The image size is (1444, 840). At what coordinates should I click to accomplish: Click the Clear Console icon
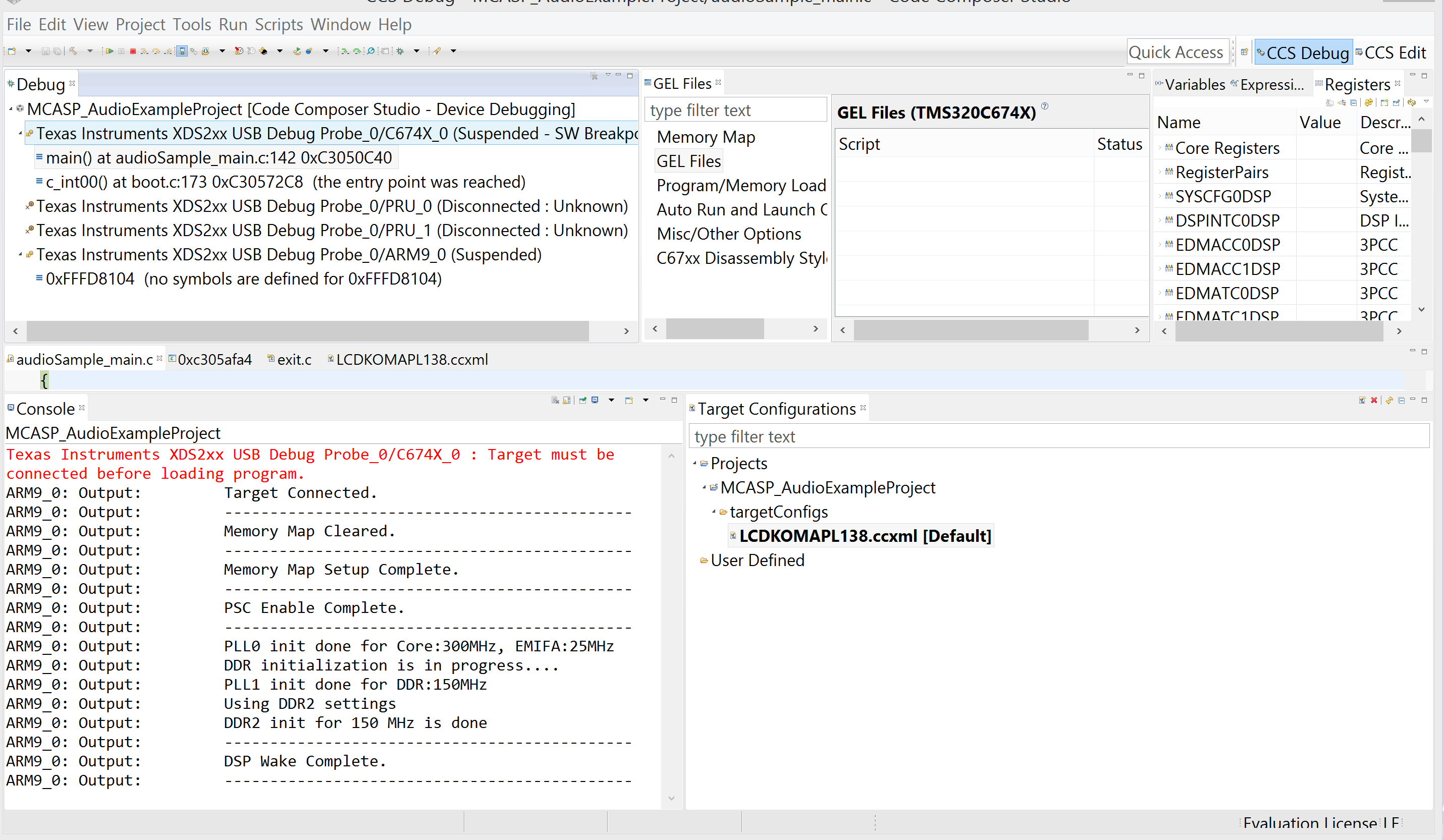pyautogui.click(x=555, y=400)
